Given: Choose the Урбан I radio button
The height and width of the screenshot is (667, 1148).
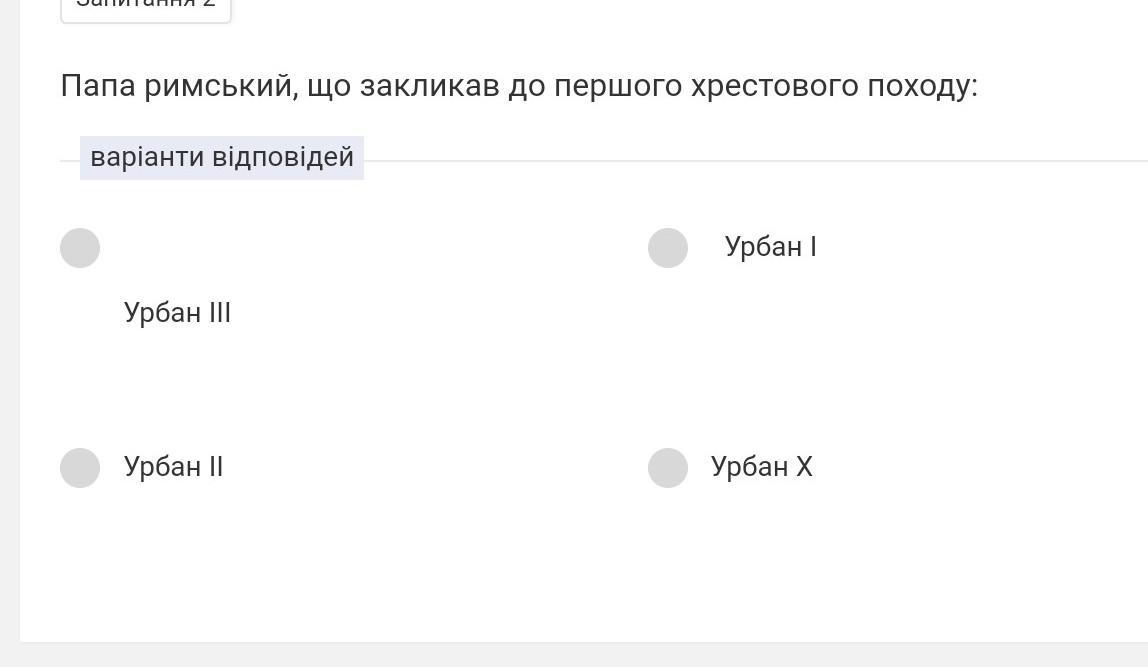Looking at the screenshot, I should coord(668,248).
